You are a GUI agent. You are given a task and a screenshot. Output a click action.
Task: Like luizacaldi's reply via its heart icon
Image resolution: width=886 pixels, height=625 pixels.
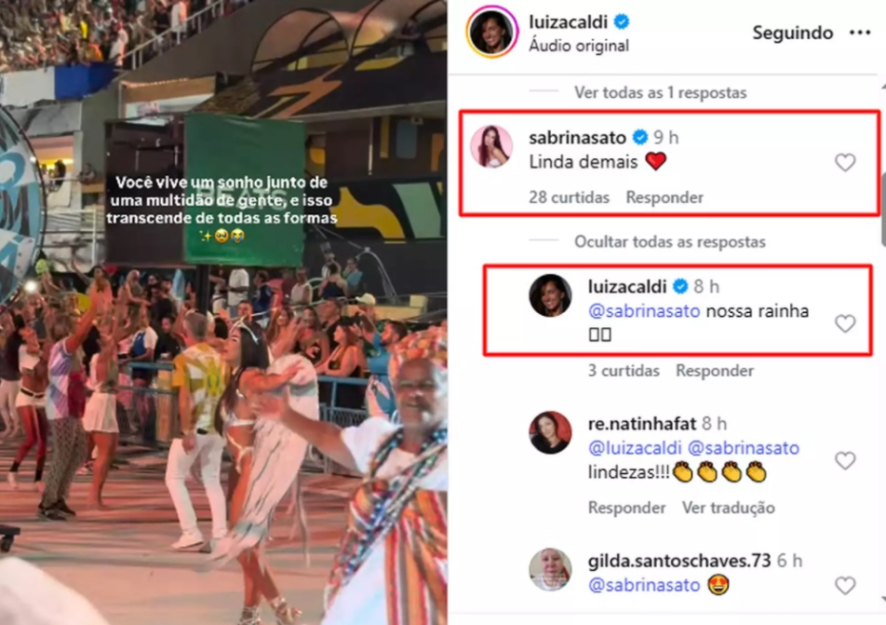point(845,324)
